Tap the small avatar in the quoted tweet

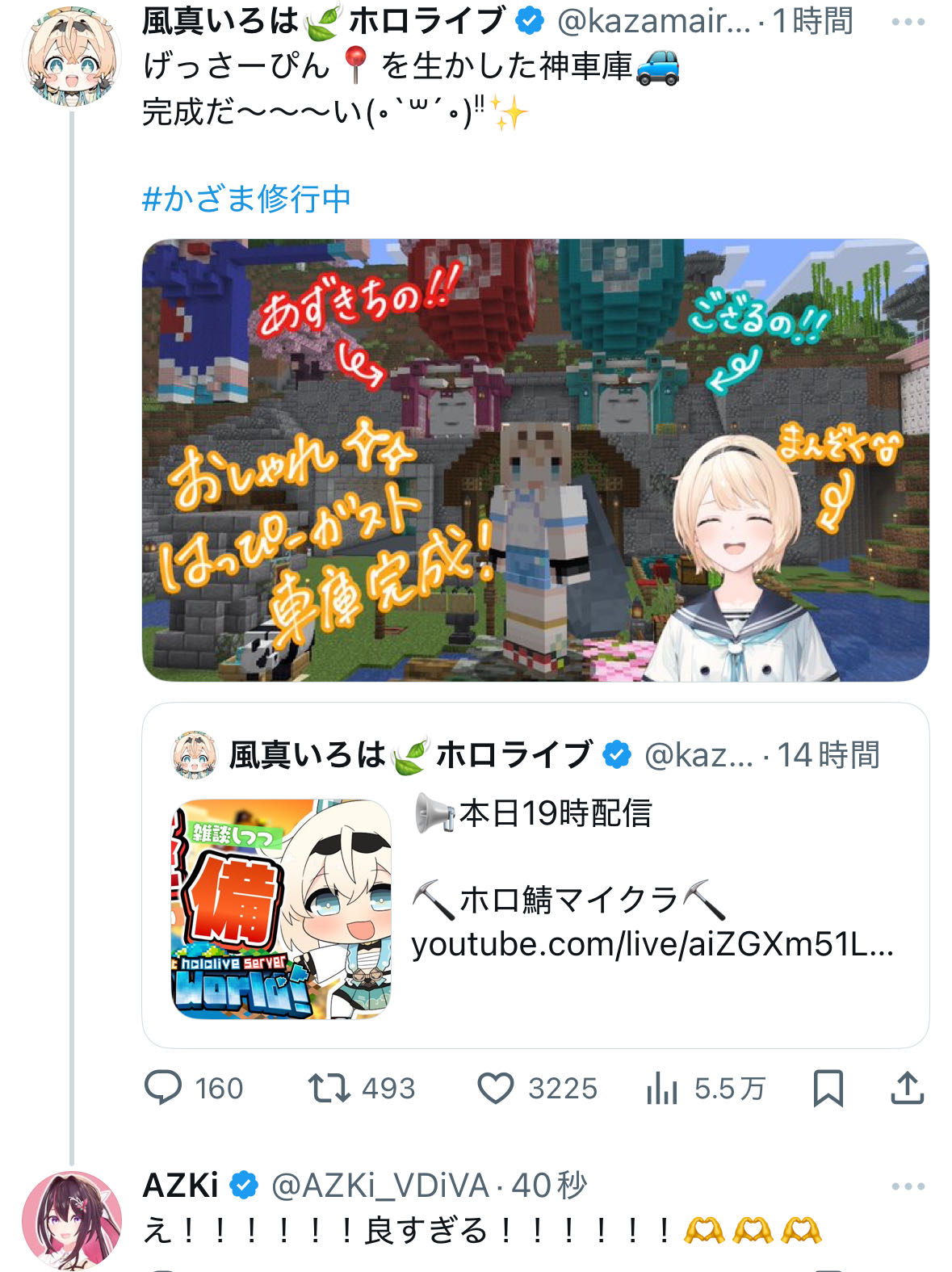click(x=195, y=755)
